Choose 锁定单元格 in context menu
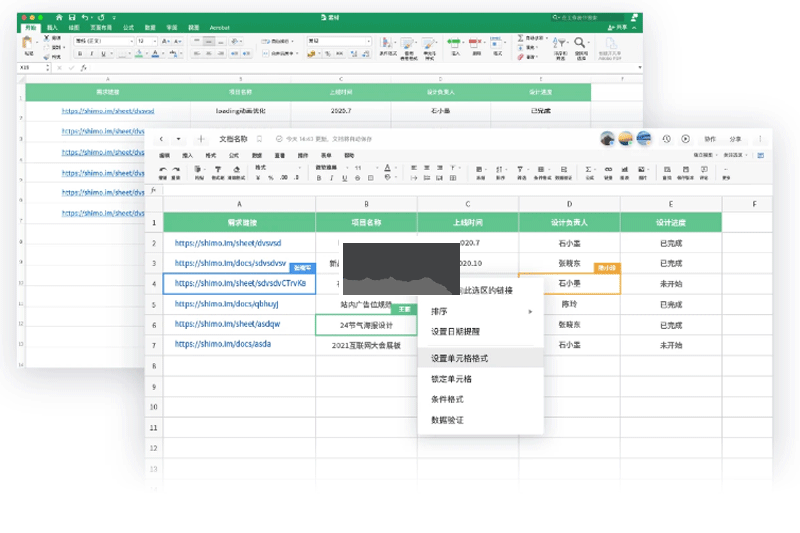The height and width of the screenshot is (533, 800). coord(453,379)
